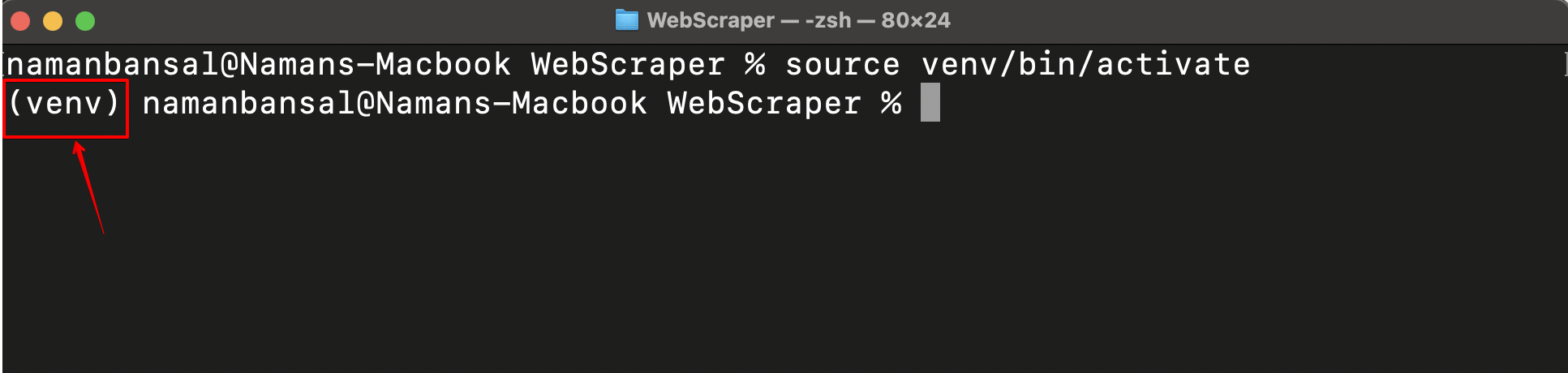Click "WebScraper" directory on the second prompt line
Screen dimensions: 1568x373
point(763,104)
